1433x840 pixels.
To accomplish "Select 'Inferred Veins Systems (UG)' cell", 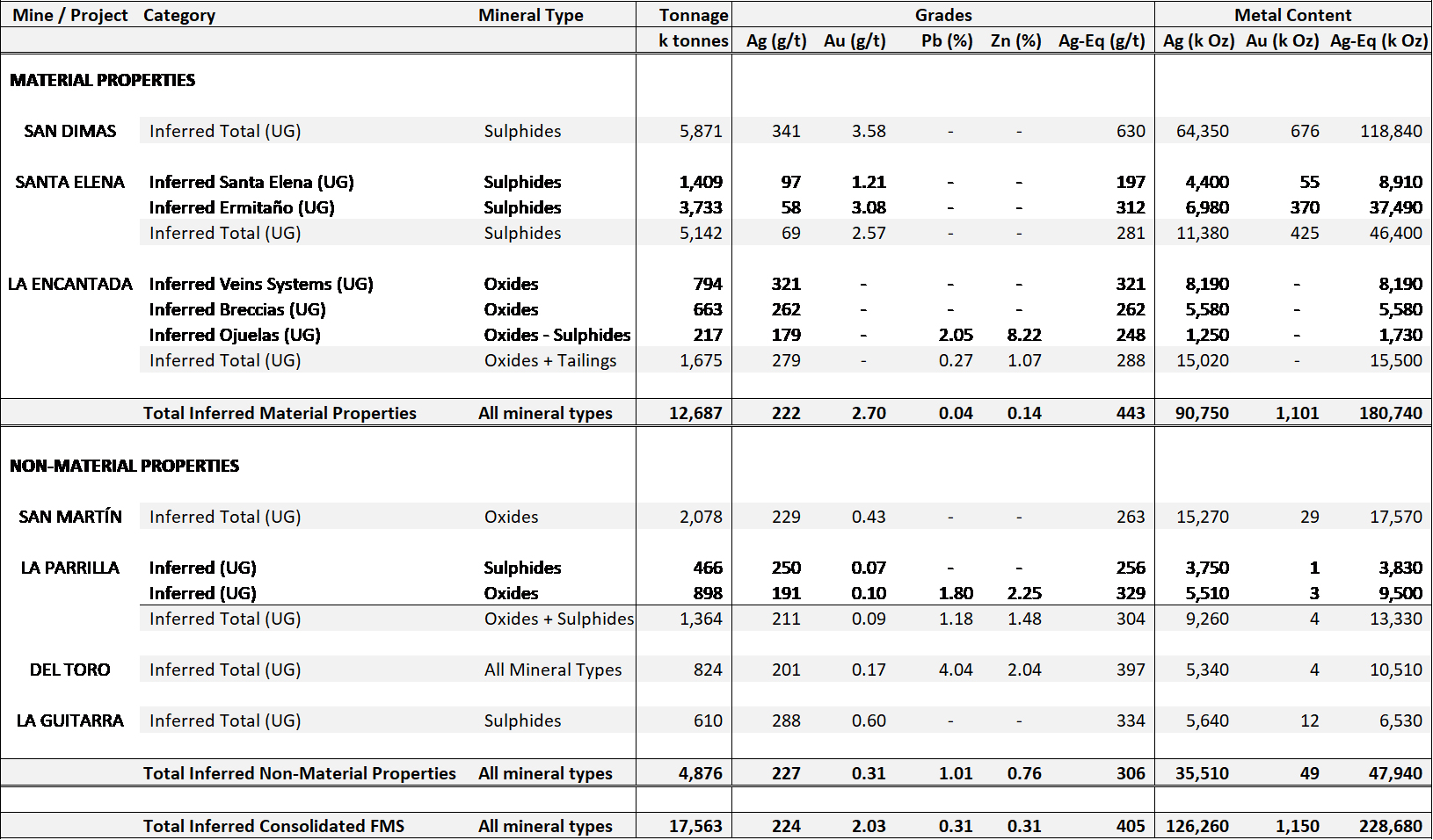I will click(x=261, y=284).
